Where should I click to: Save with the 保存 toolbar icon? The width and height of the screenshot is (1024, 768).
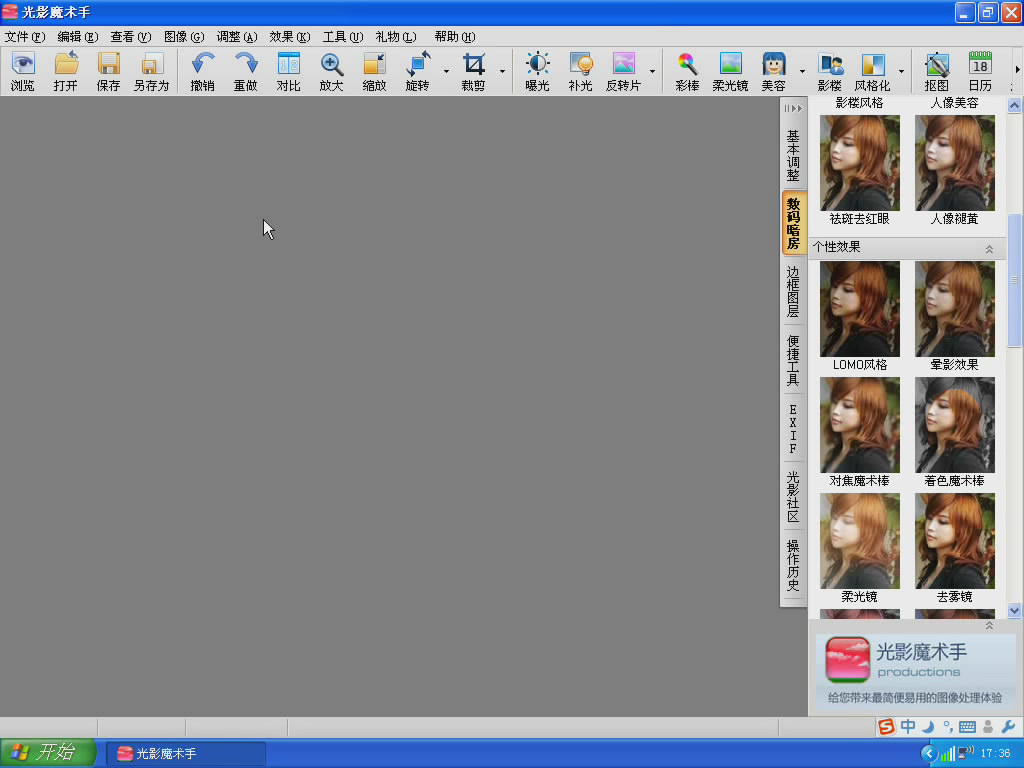108,71
